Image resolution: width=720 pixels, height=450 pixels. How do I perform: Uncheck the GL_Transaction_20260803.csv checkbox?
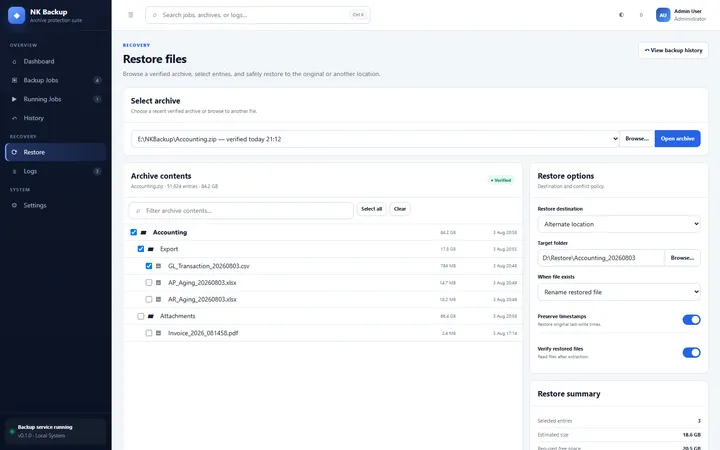[x=149, y=266]
